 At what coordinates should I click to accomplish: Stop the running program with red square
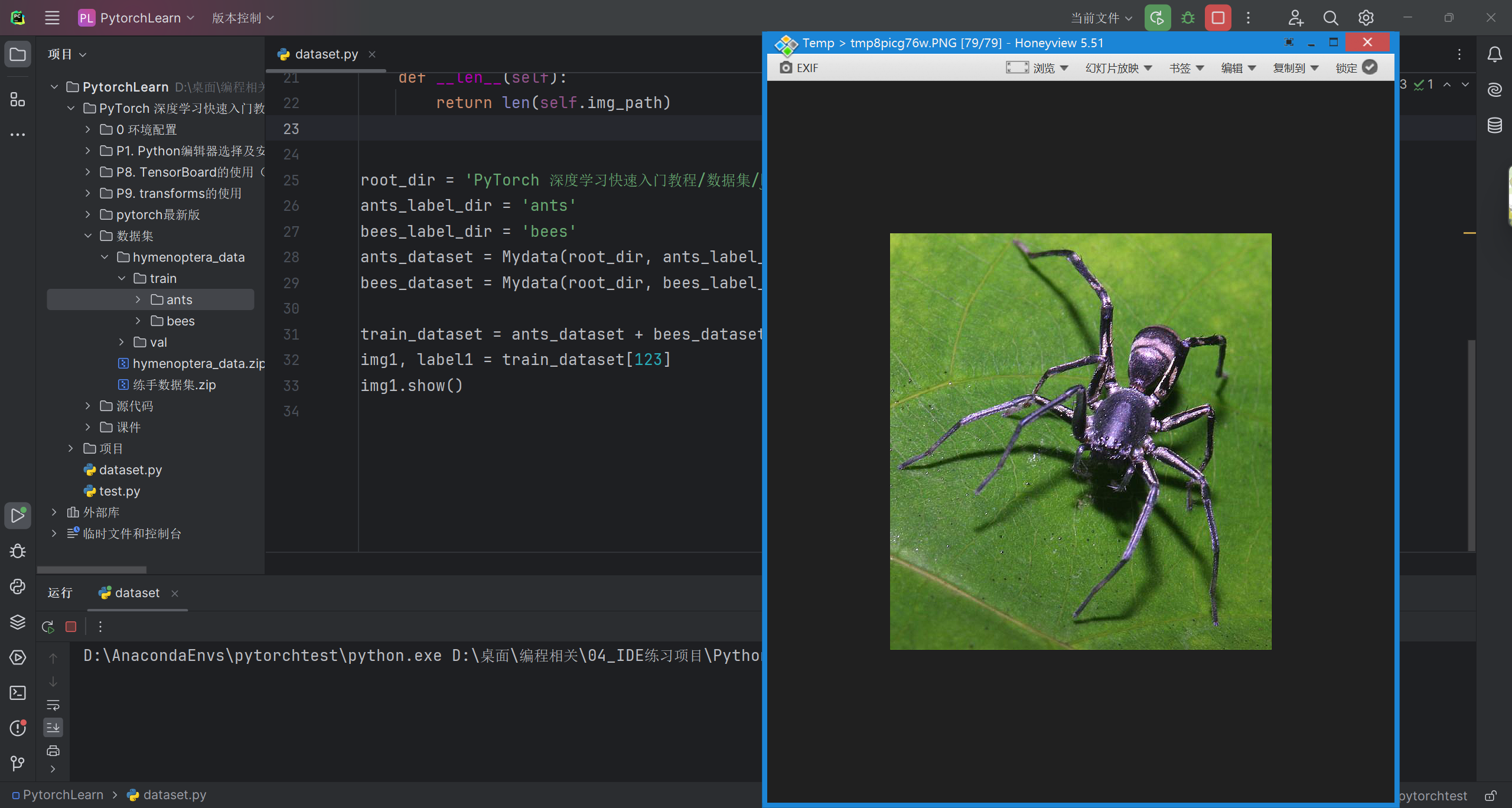tap(1218, 18)
